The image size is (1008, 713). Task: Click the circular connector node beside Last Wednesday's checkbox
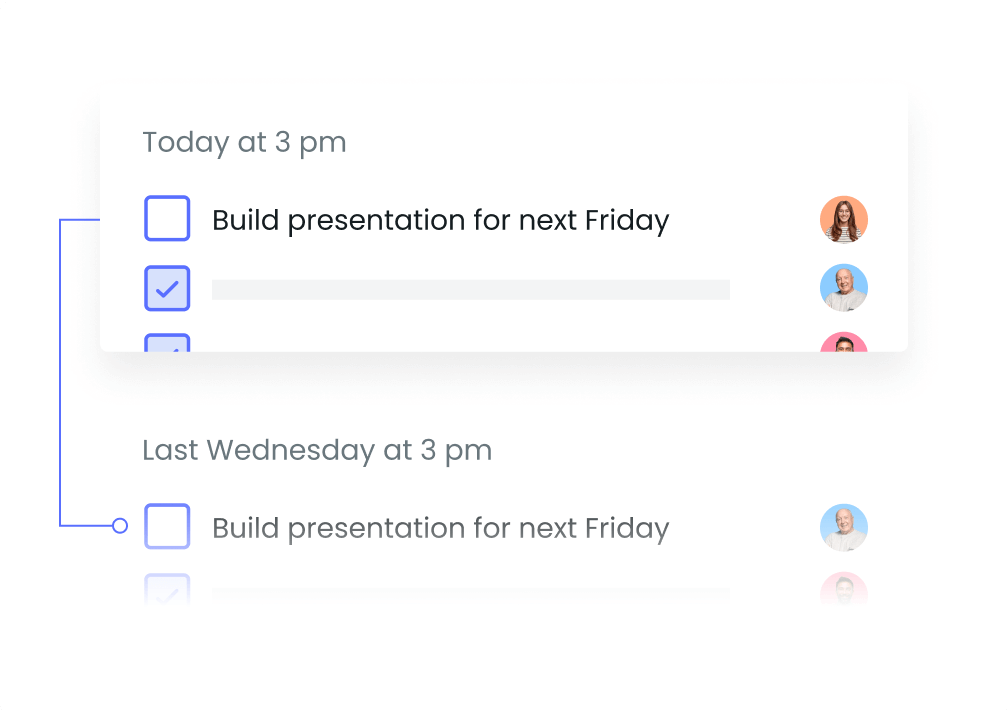[x=120, y=526]
